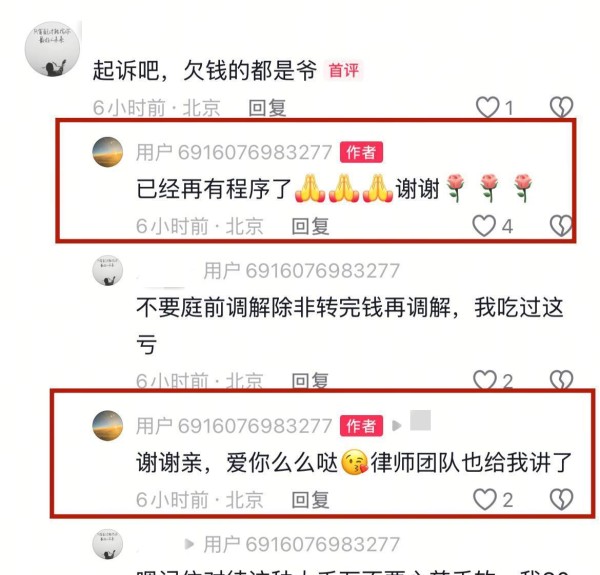Tap the red '作者' badge on the first reply
Screen dimensions: 600x575
[x=361, y=152]
